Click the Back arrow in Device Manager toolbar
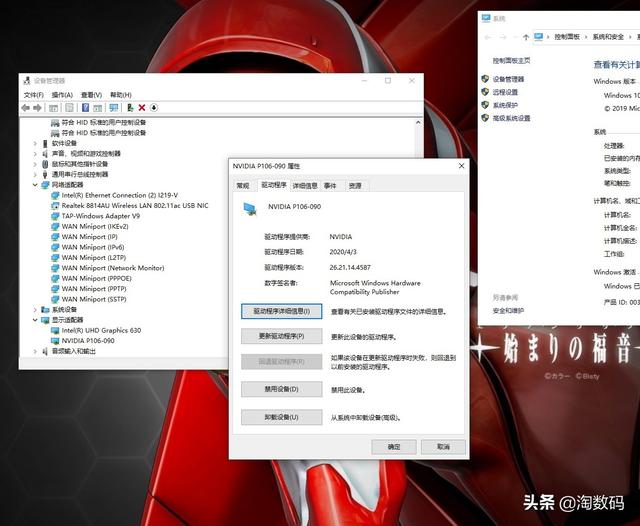640x526 pixels. point(26,108)
